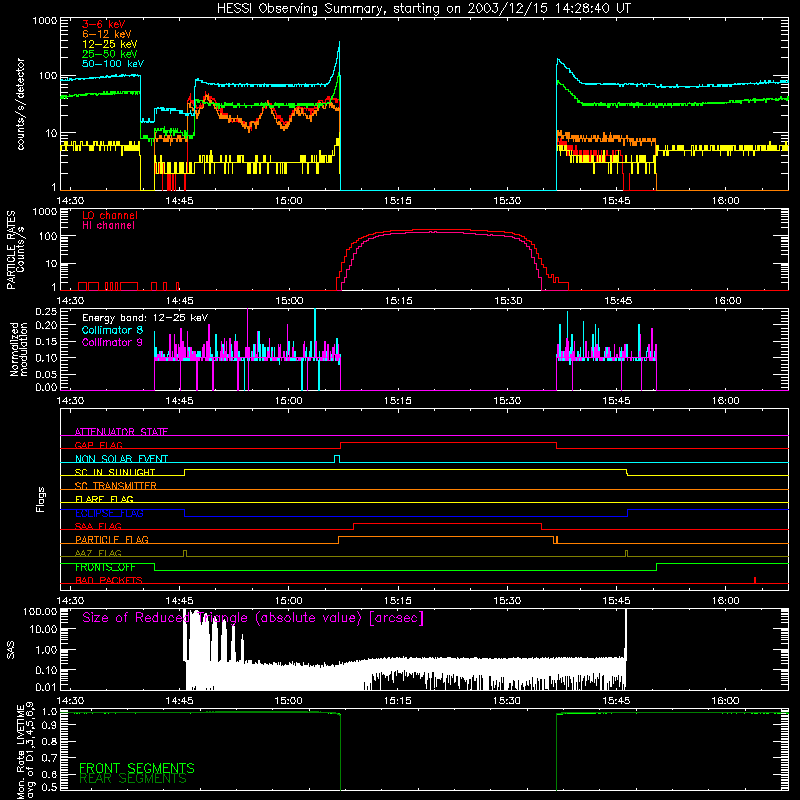Click the PARTICLE_FLAG label
Screen dimensions: 800x800
coord(112,539)
